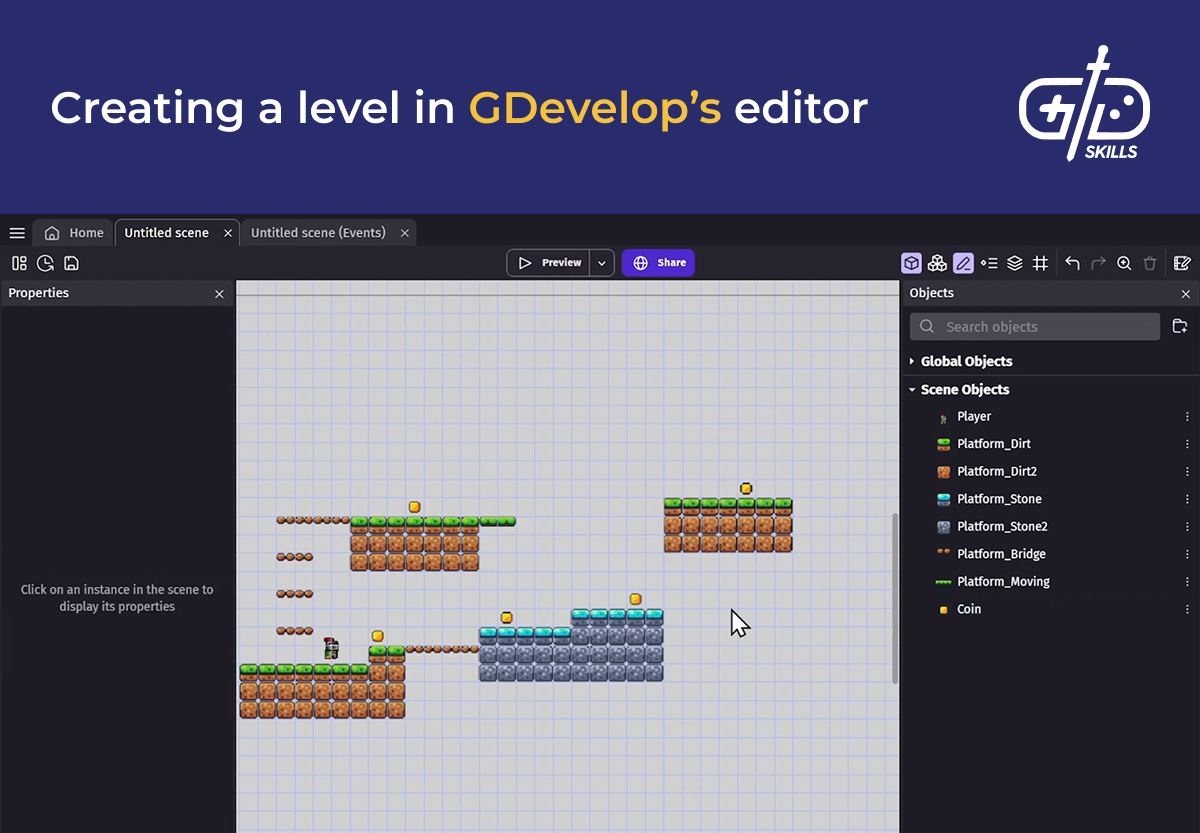Click the Undo arrow icon

(x=1071, y=262)
